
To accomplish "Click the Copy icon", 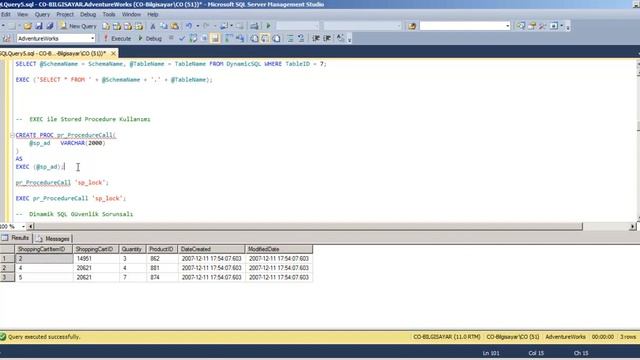I will pyautogui.click(x=164, y=26).
